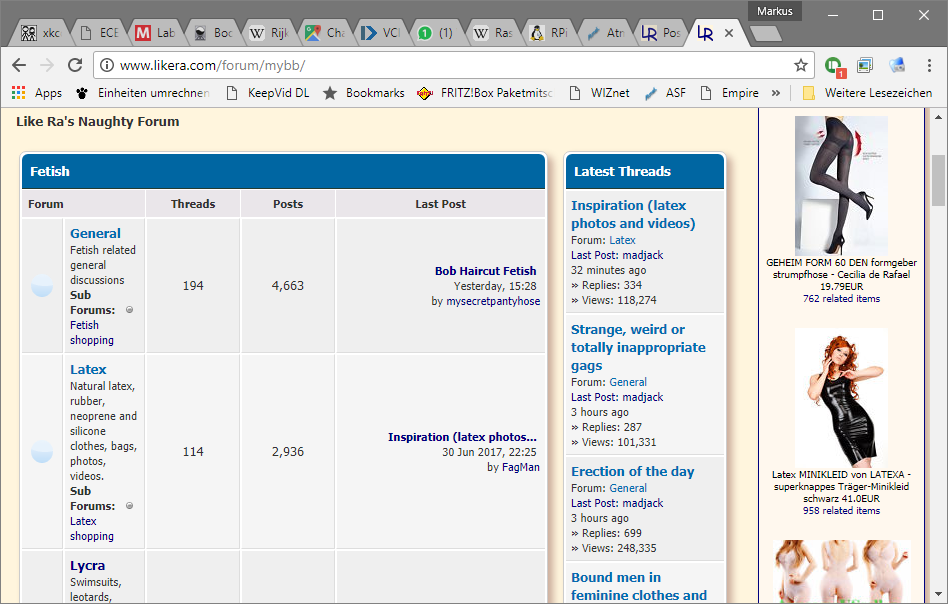View site information icon in address bar
Viewport: 948px width, 604px height.
(108, 65)
